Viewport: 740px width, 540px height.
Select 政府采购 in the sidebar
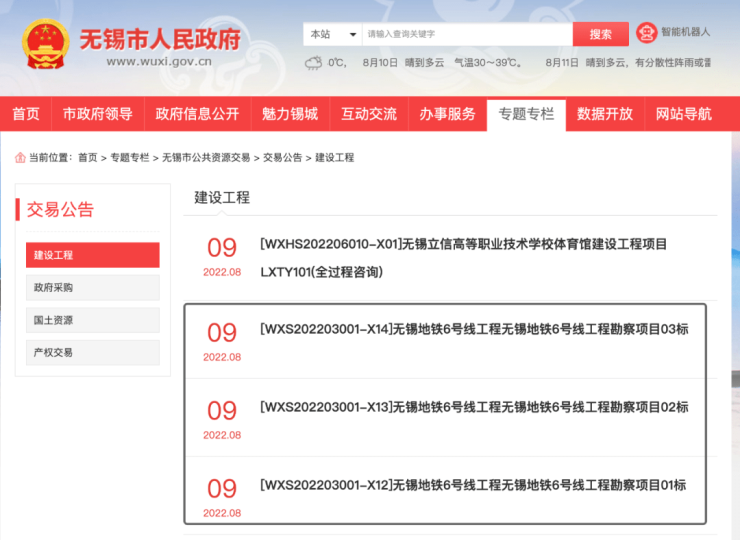point(92,288)
